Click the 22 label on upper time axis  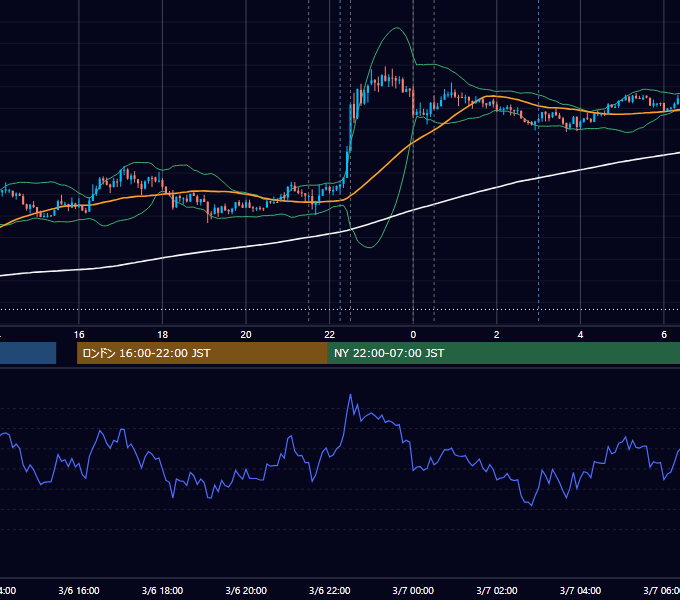coord(330,335)
